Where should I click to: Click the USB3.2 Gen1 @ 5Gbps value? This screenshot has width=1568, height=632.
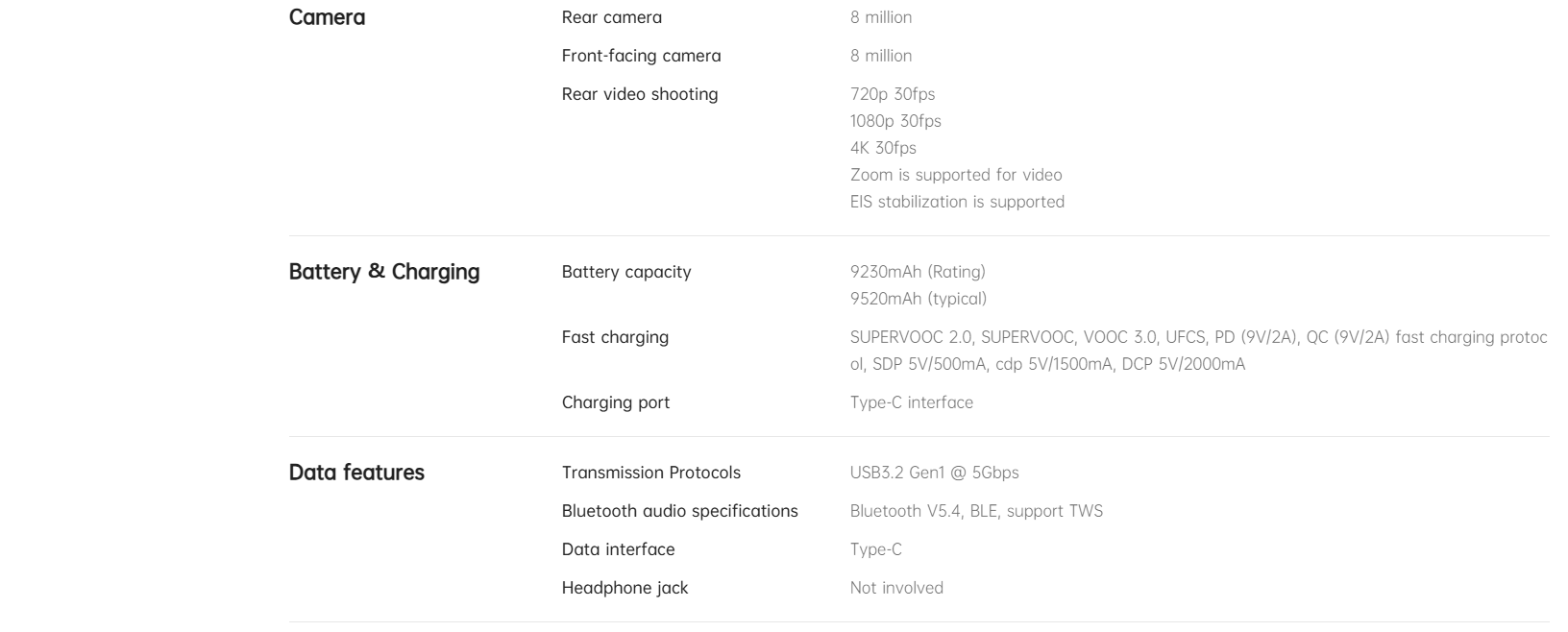tap(935, 473)
